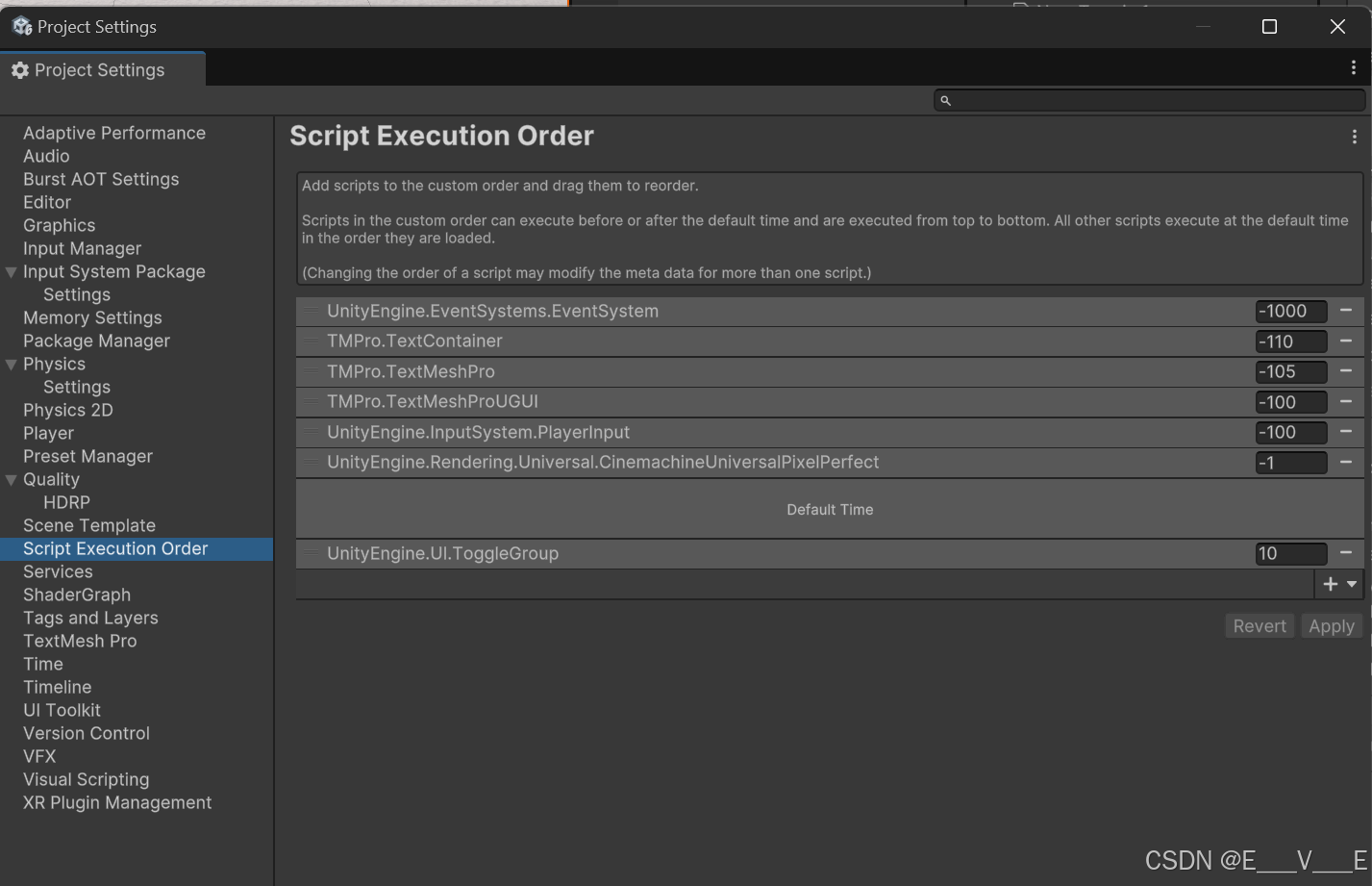This screenshot has width=1372, height=886.
Task: Grab the drag handle of TextMeshProUGUI row
Action: [x=312, y=401]
